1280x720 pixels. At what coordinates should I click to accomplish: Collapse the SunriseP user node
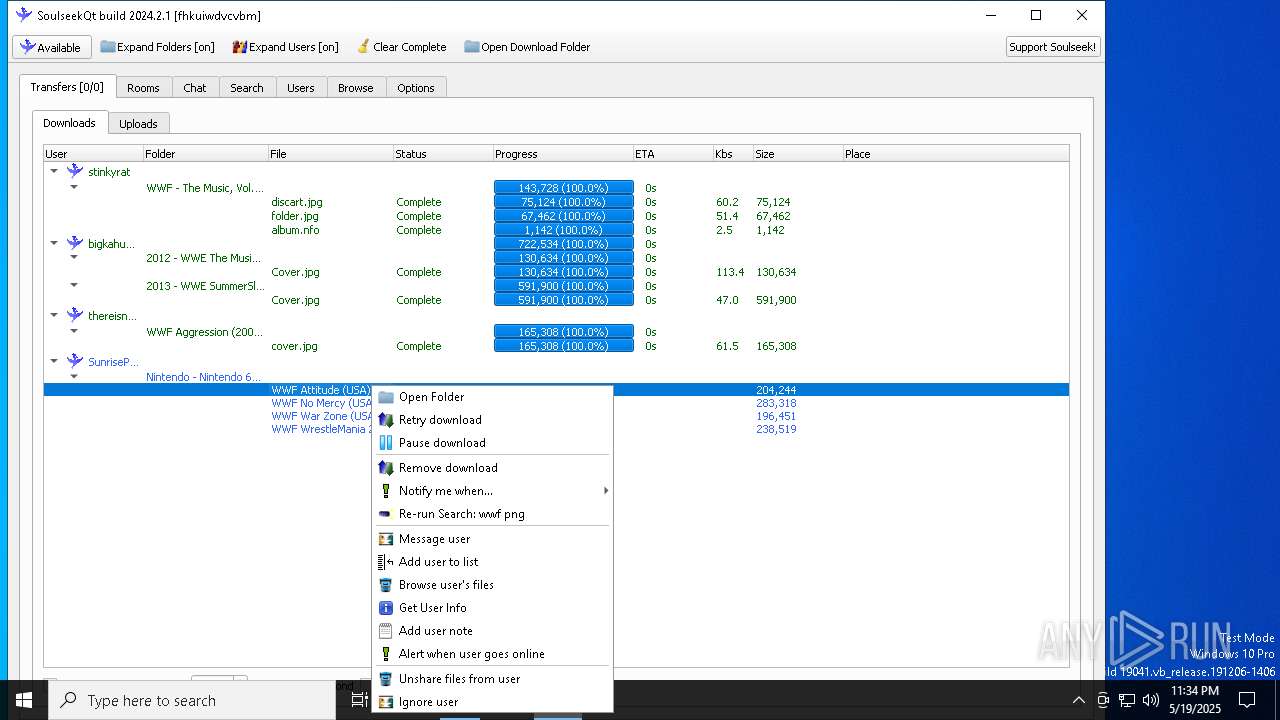[54, 361]
